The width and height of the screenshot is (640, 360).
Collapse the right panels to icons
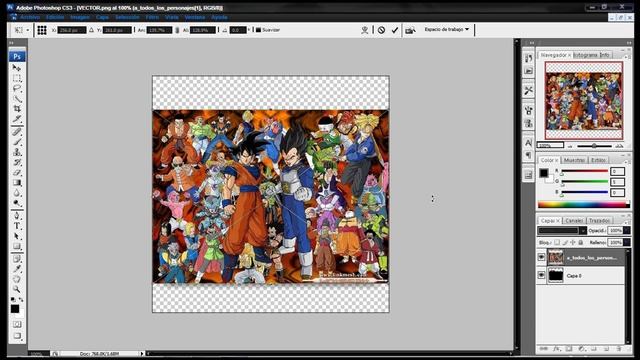[x=629, y=42]
